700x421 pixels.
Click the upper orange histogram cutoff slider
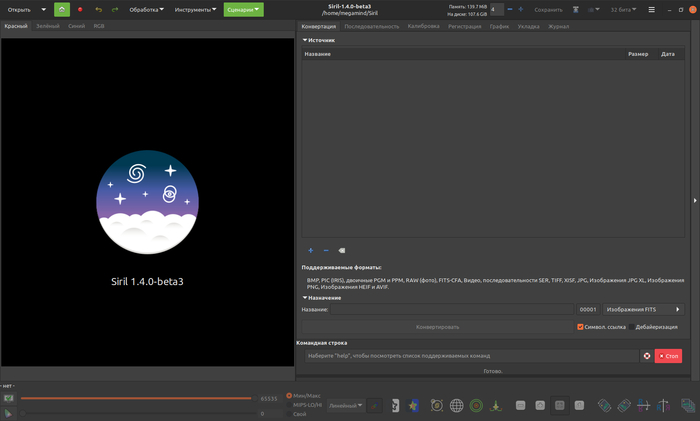pos(136,398)
